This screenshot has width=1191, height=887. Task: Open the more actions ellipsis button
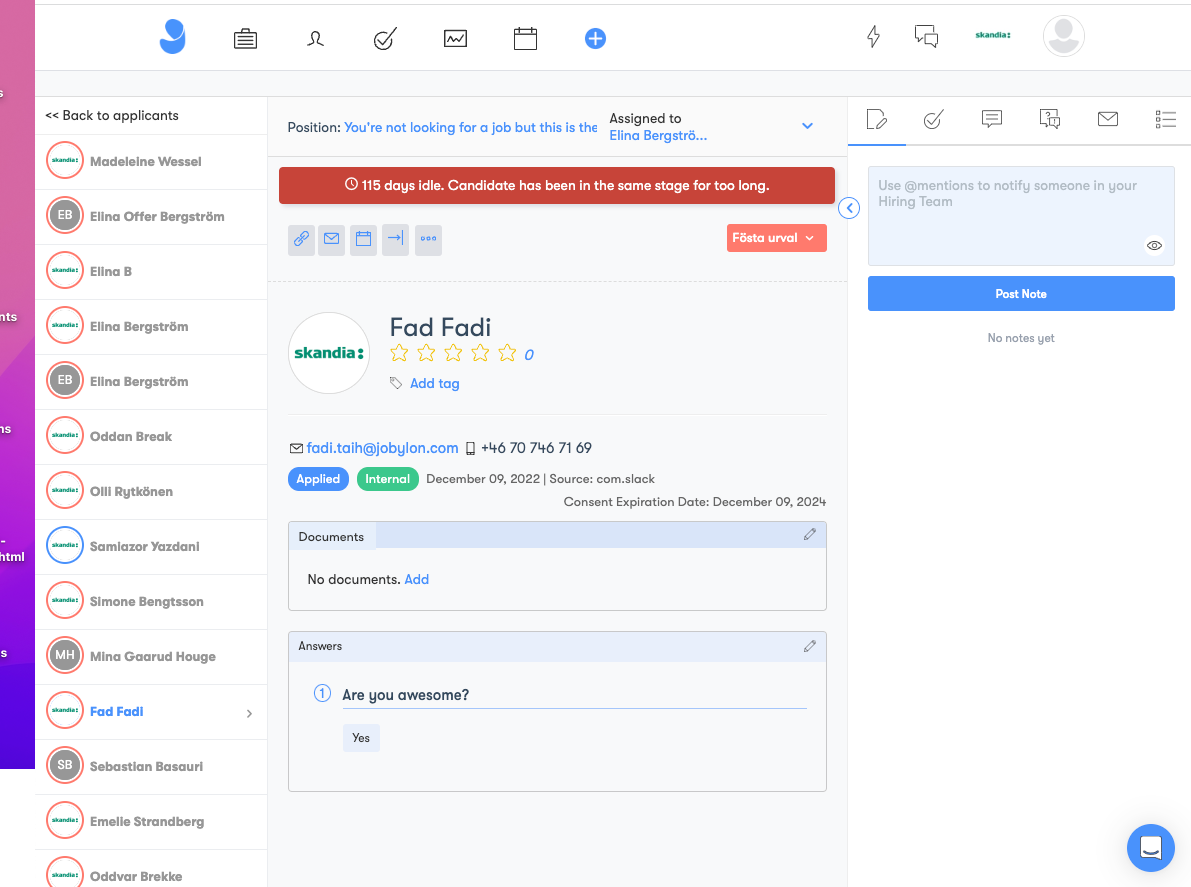click(428, 239)
